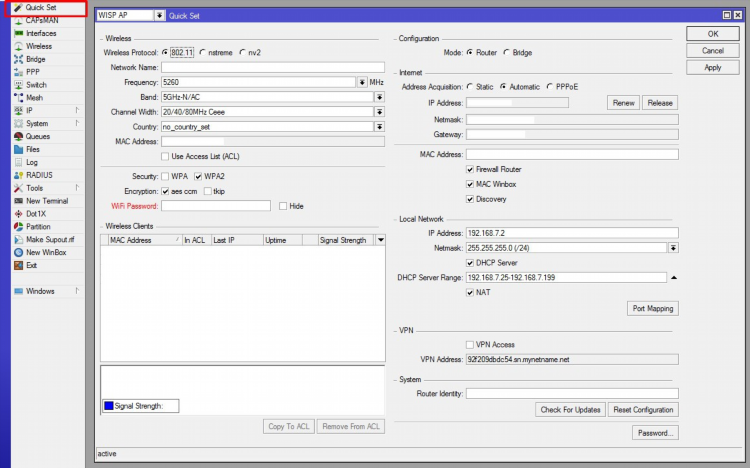Click the Dot1X icon

tap(18, 214)
